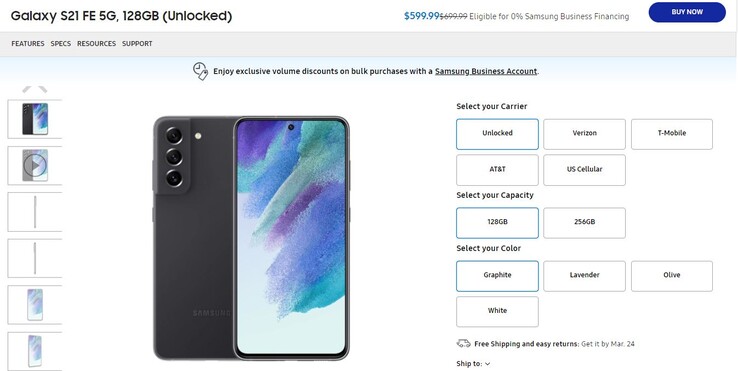Screen dimensions: 738x371
Task: Choose the Verizon carrier option
Action: (x=584, y=134)
